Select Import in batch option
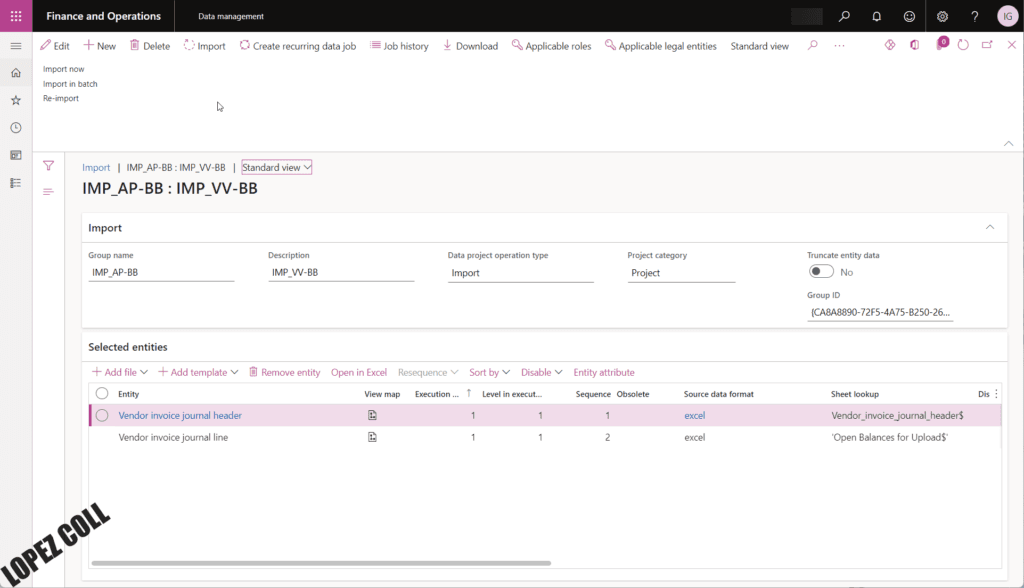The width and height of the screenshot is (1024, 588). tap(70, 84)
